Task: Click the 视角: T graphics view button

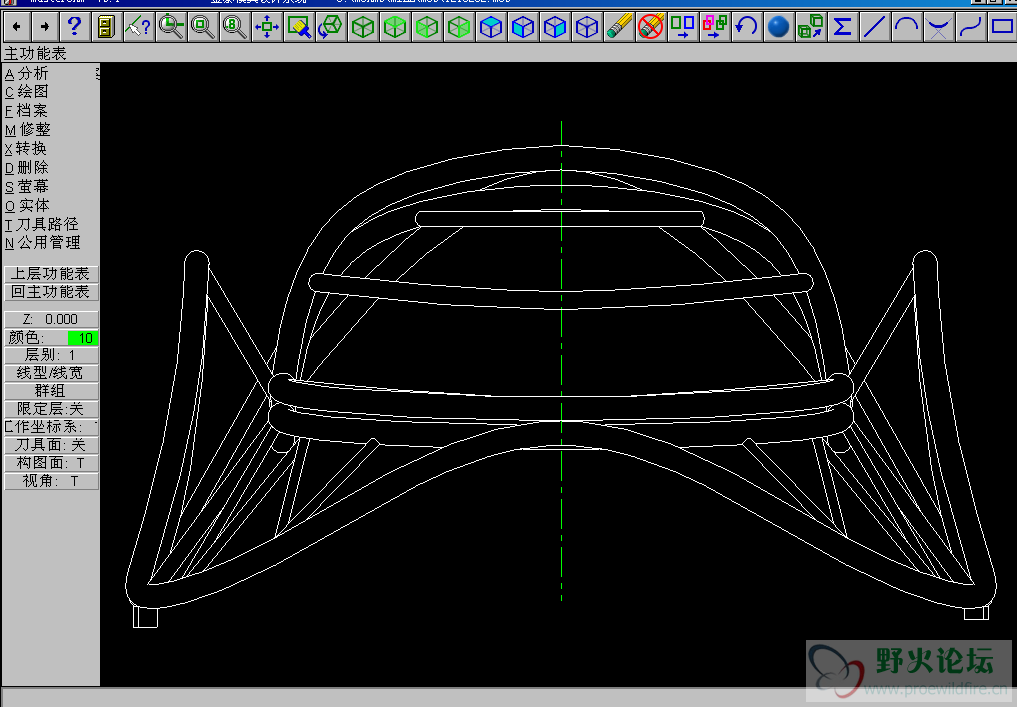Action: 51,481
